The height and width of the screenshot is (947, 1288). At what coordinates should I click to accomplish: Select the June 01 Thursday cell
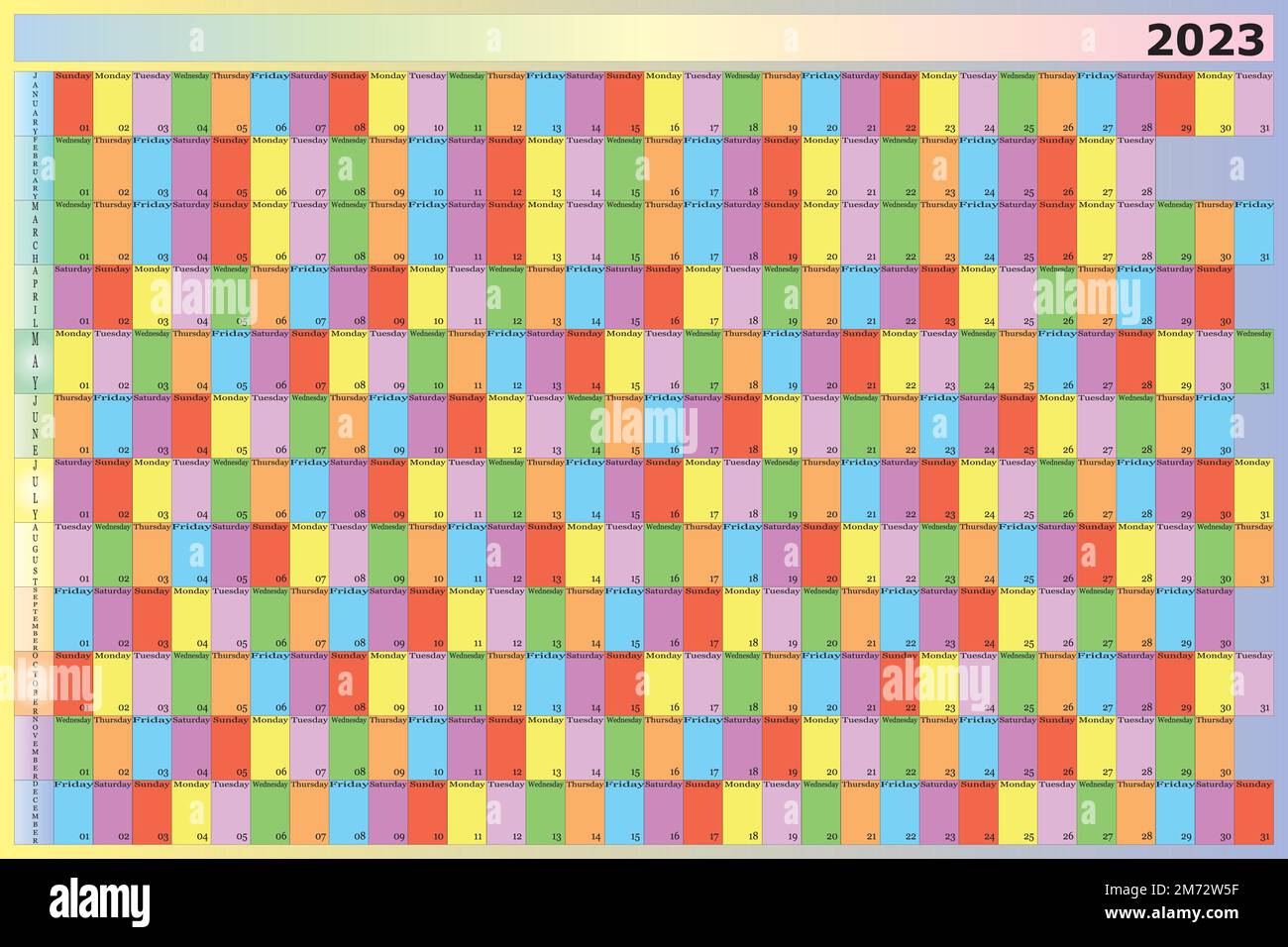pos(73,425)
